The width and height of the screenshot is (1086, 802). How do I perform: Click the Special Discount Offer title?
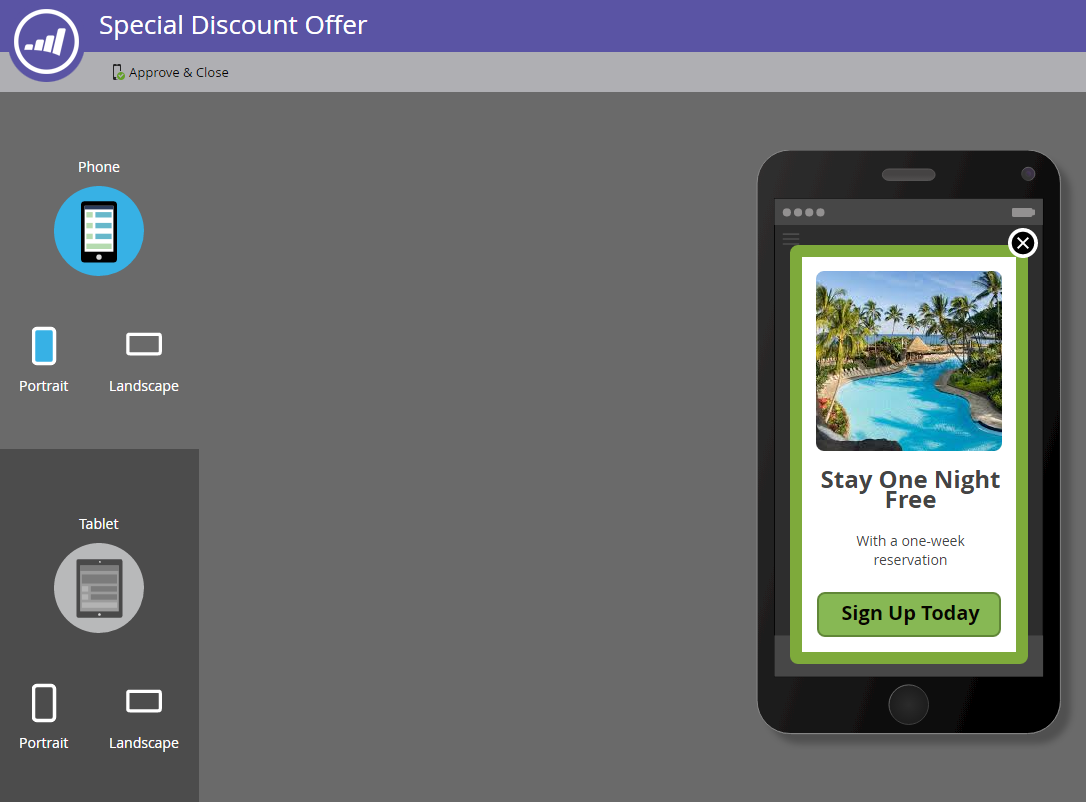pos(233,26)
